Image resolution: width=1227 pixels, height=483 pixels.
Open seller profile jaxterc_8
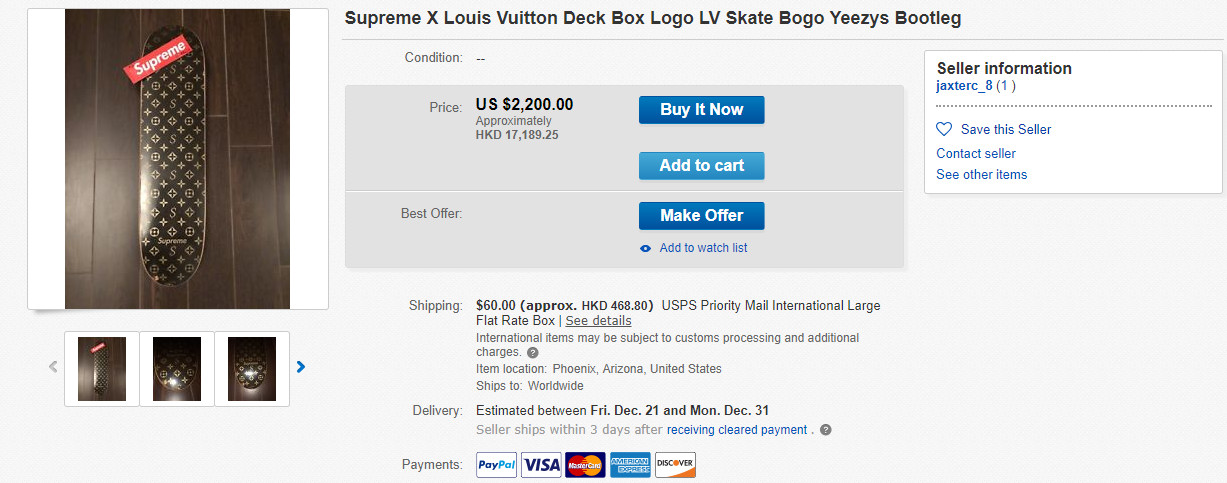(964, 86)
